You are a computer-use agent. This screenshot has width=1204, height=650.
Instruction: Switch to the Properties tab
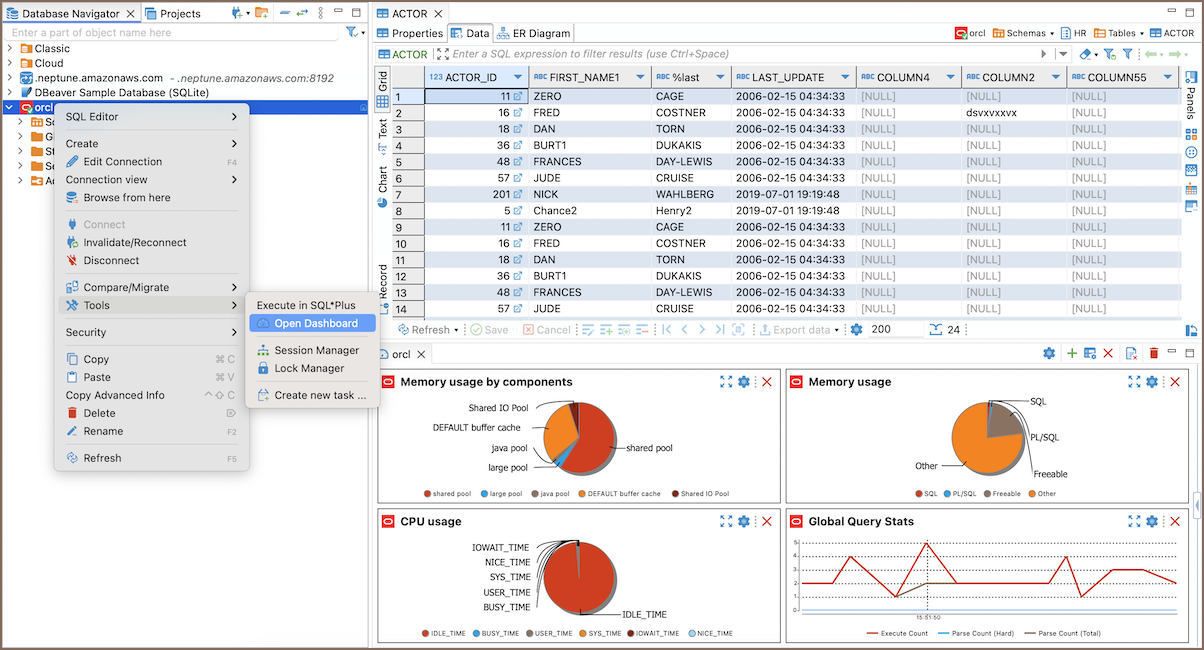click(410, 33)
